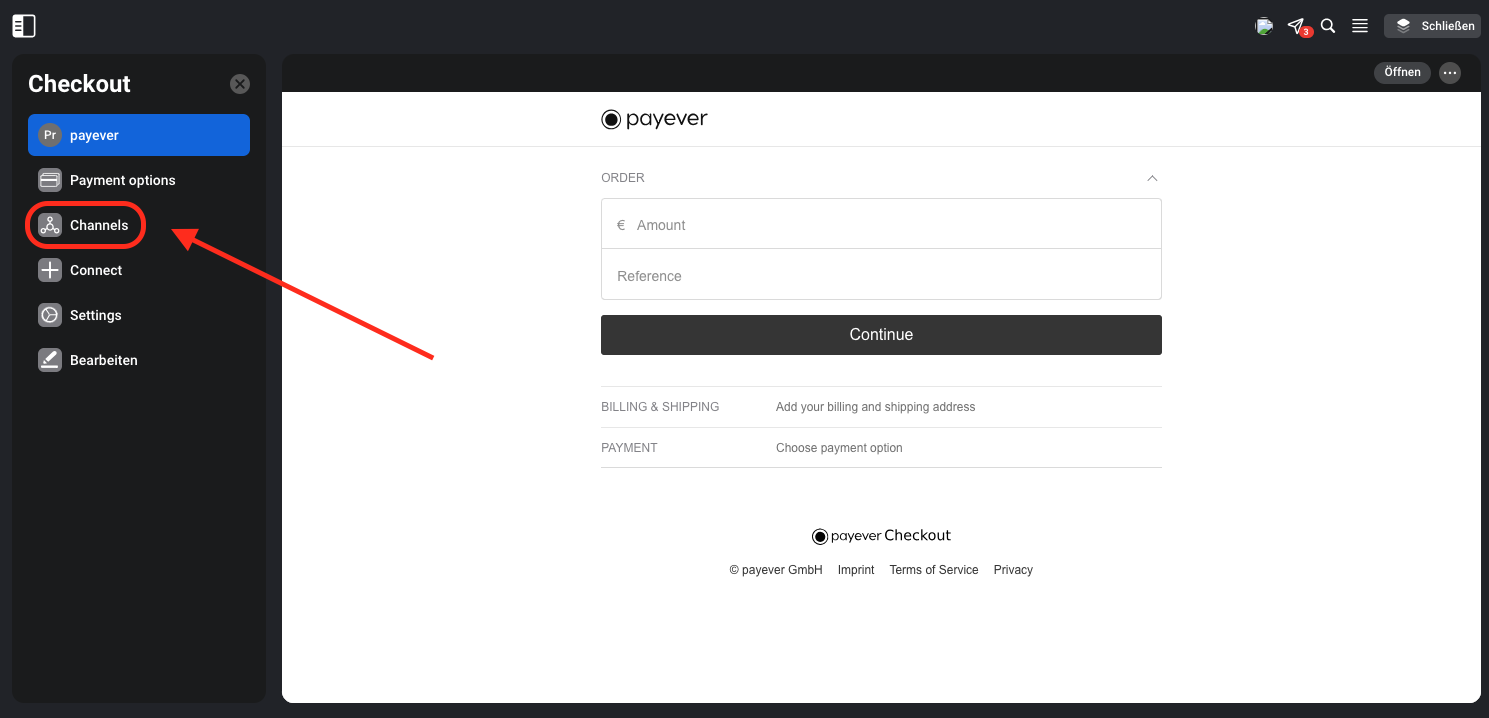Click the Payment options card icon
The height and width of the screenshot is (718, 1489).
pos(50,180)
